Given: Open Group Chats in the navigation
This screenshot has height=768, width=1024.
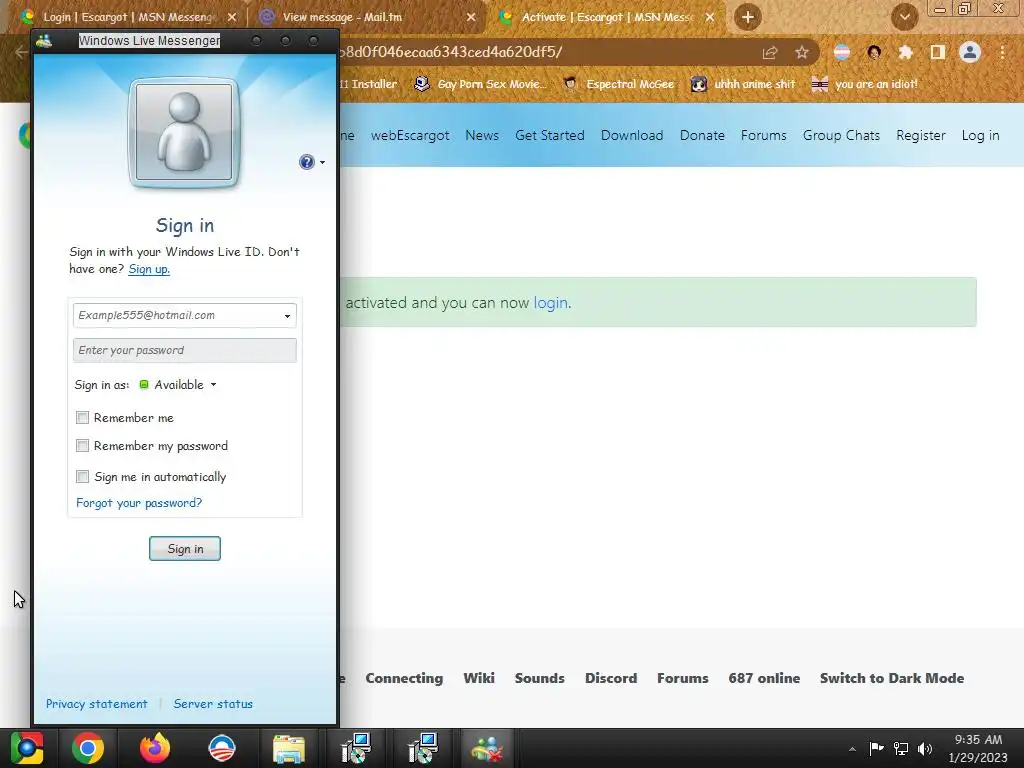Looking at the screenshot, I should (841, 135).
